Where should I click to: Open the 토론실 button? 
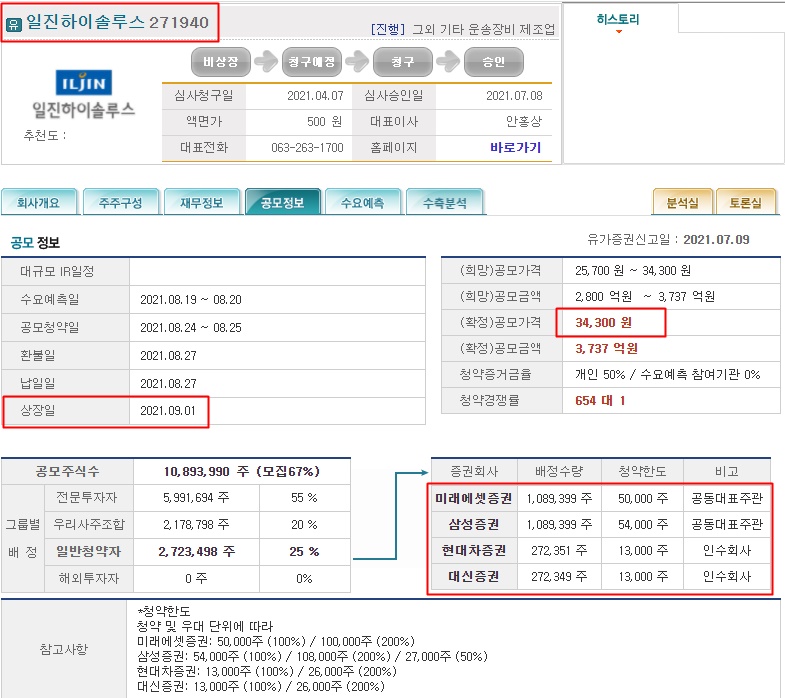[745, 202]
